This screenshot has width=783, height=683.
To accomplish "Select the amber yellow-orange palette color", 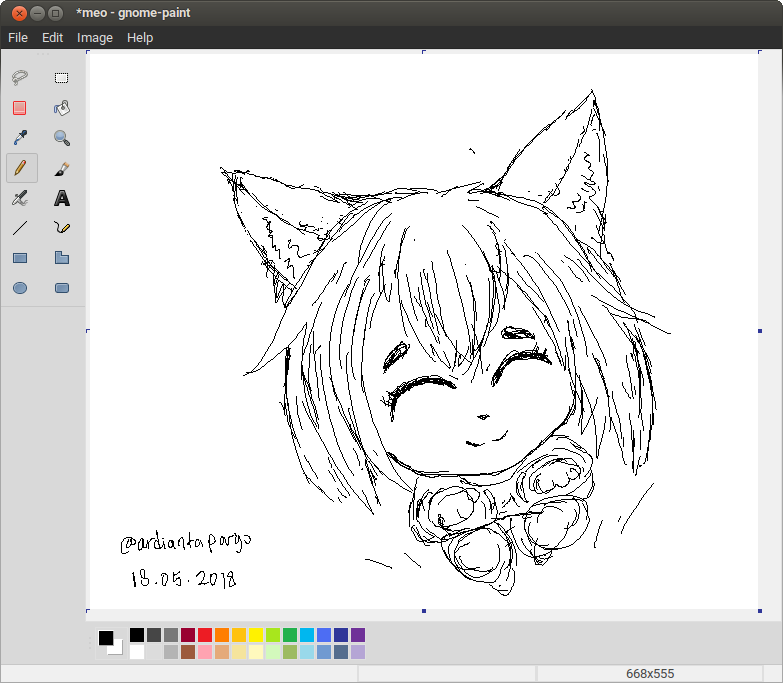I will click(239, 635).
